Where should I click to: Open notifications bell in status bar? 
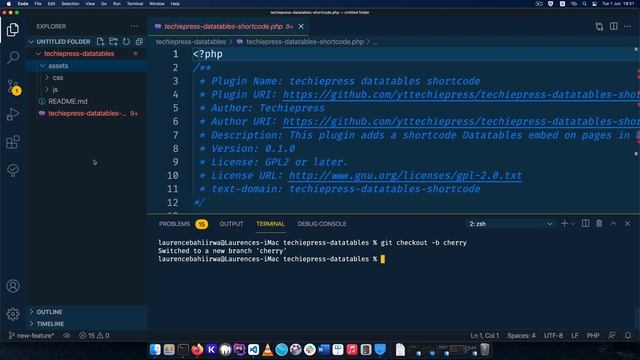coord(628,336)
